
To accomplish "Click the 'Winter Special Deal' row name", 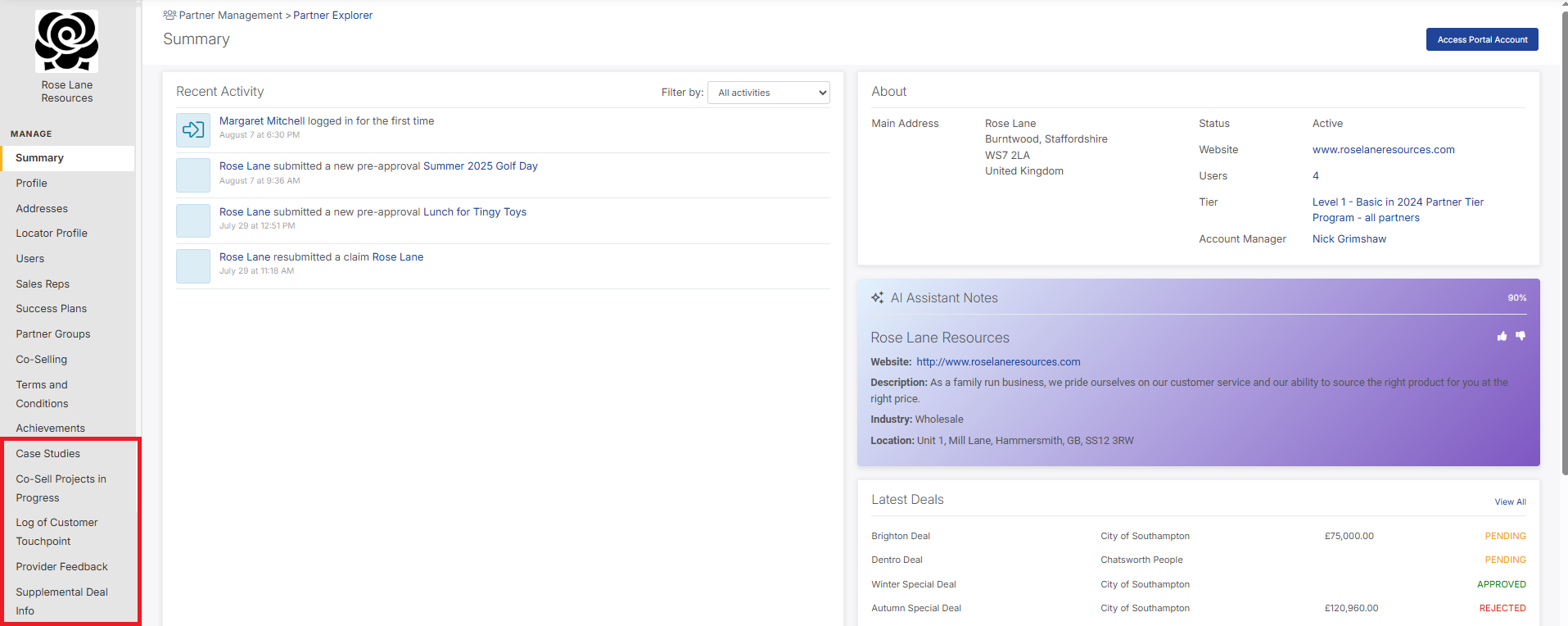I will point(914,584).
